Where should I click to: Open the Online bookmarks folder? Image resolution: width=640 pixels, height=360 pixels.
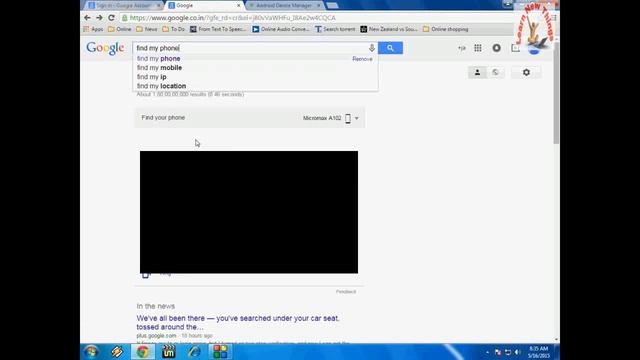[x=120, y=29]
